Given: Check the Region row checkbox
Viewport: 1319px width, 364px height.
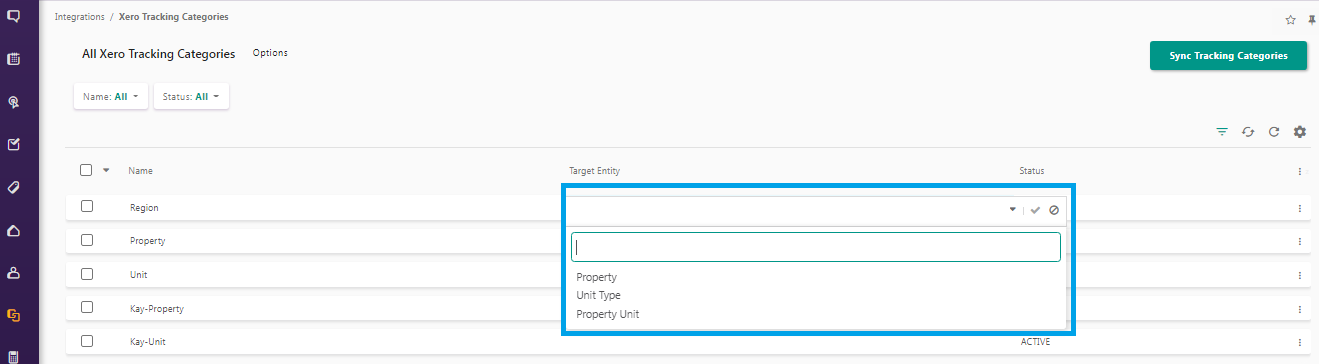Looking at the screenshot, I should pyautogui.click(x=87, y=206).
